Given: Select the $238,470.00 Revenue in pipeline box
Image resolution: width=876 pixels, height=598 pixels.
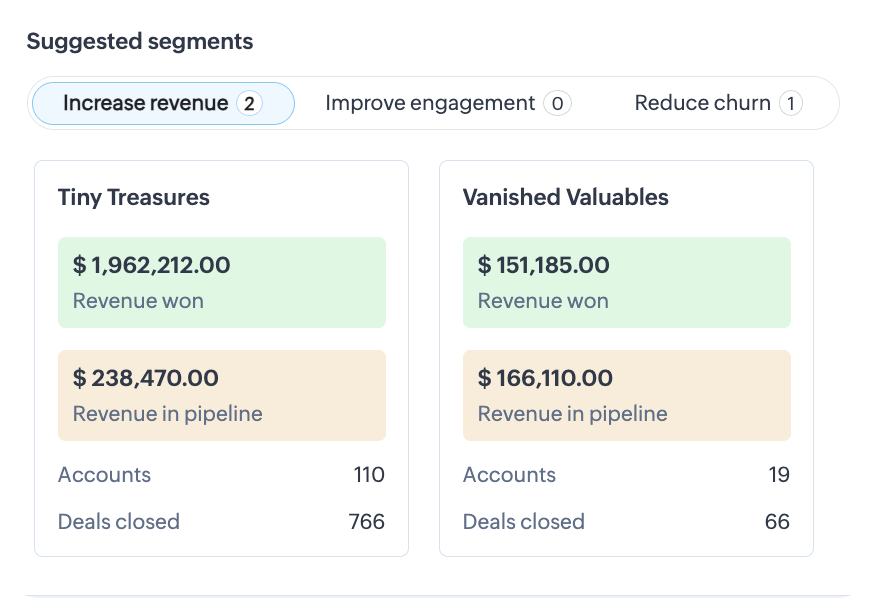Looking at the screenshot, I should pyautogui.click(x=221, y=395).
